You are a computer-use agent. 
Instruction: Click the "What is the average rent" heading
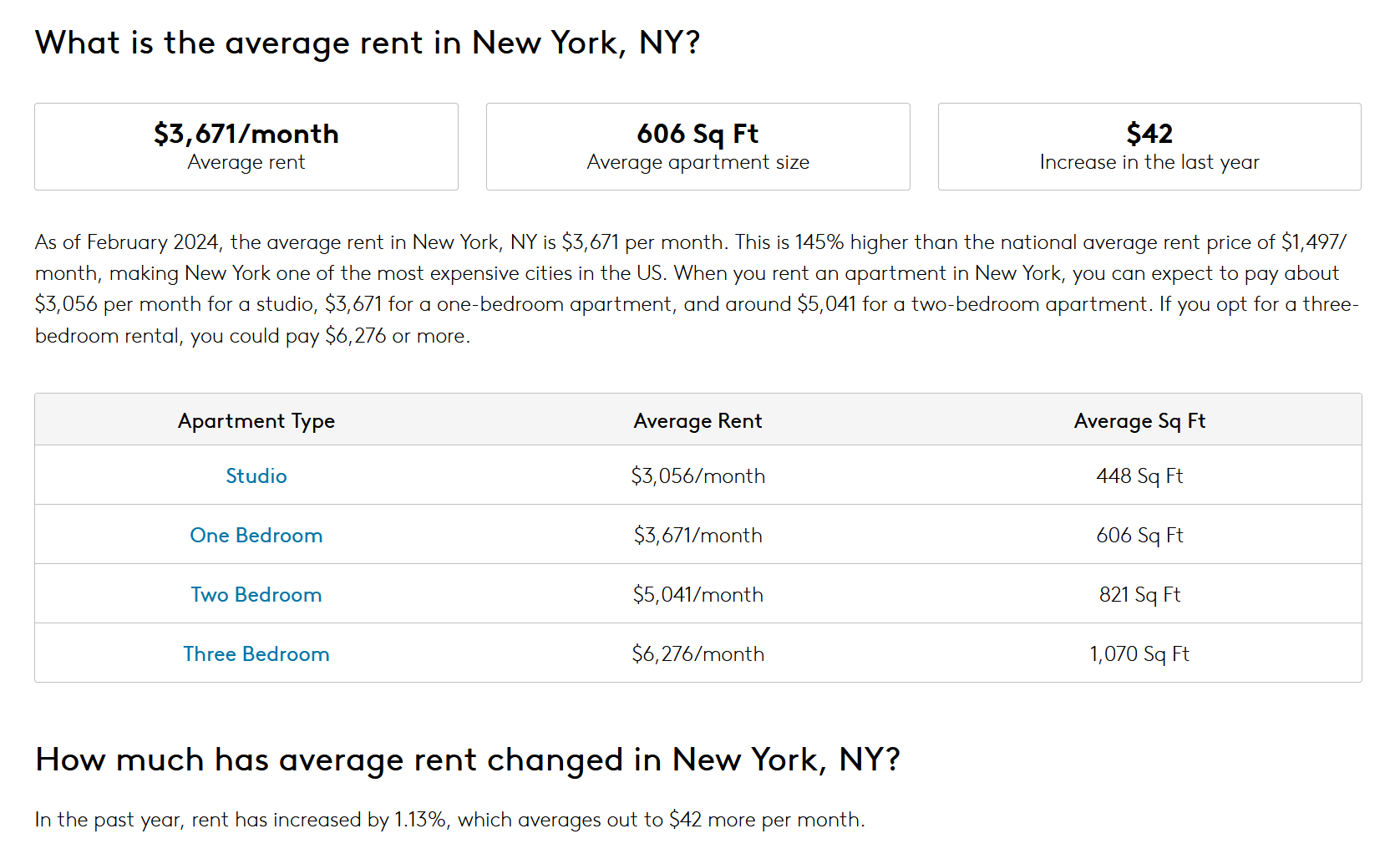pos(368,43)
